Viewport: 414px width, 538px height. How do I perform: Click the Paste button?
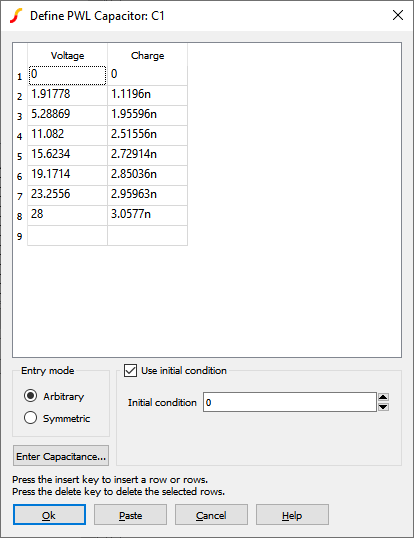click(130, 515)
